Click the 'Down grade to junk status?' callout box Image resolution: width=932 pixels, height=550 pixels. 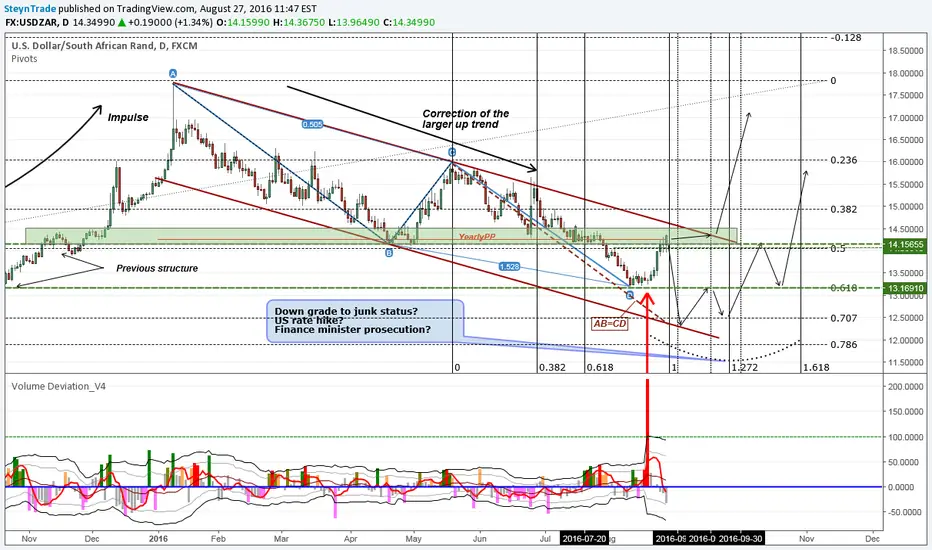tap(365, 320)
